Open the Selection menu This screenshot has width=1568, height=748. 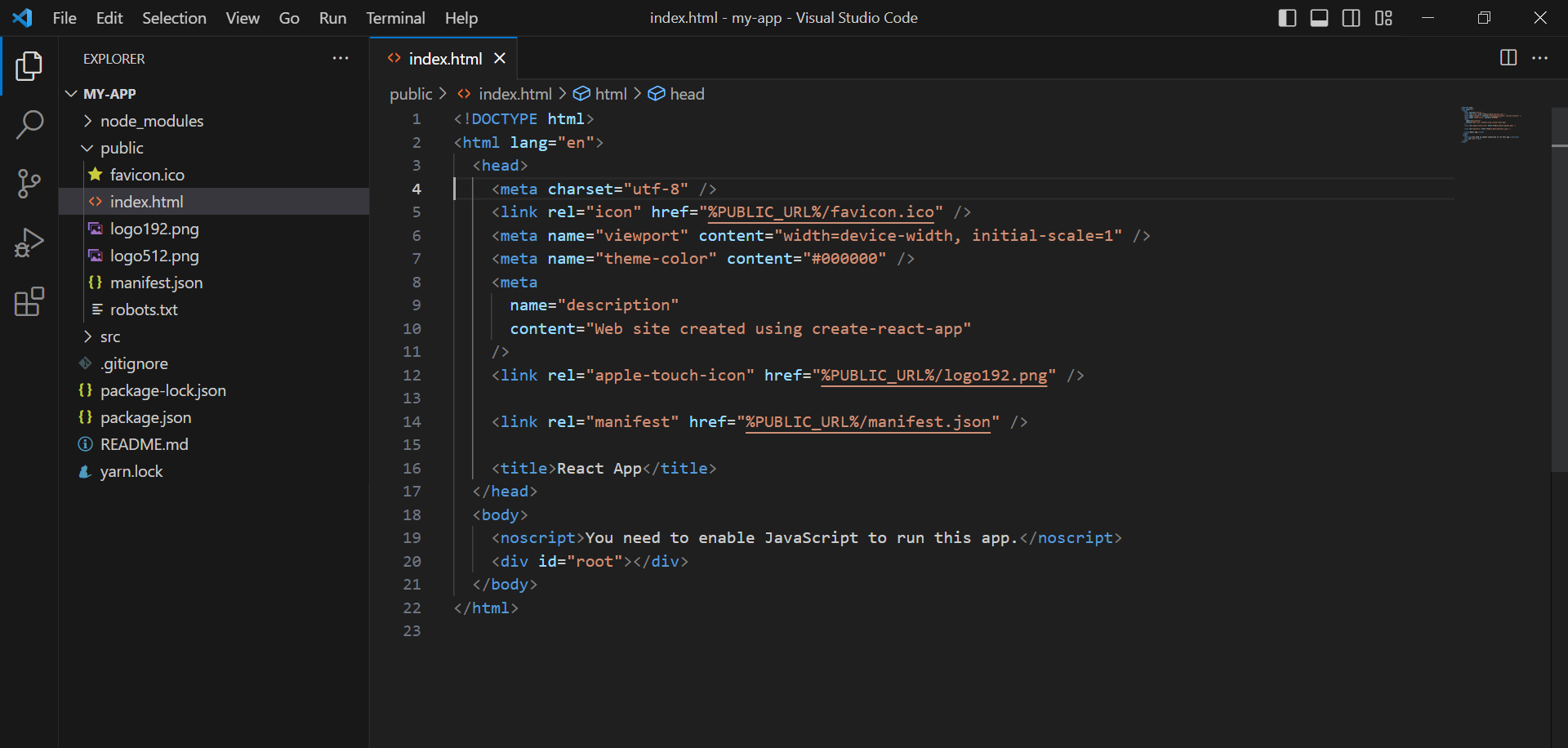174,18
